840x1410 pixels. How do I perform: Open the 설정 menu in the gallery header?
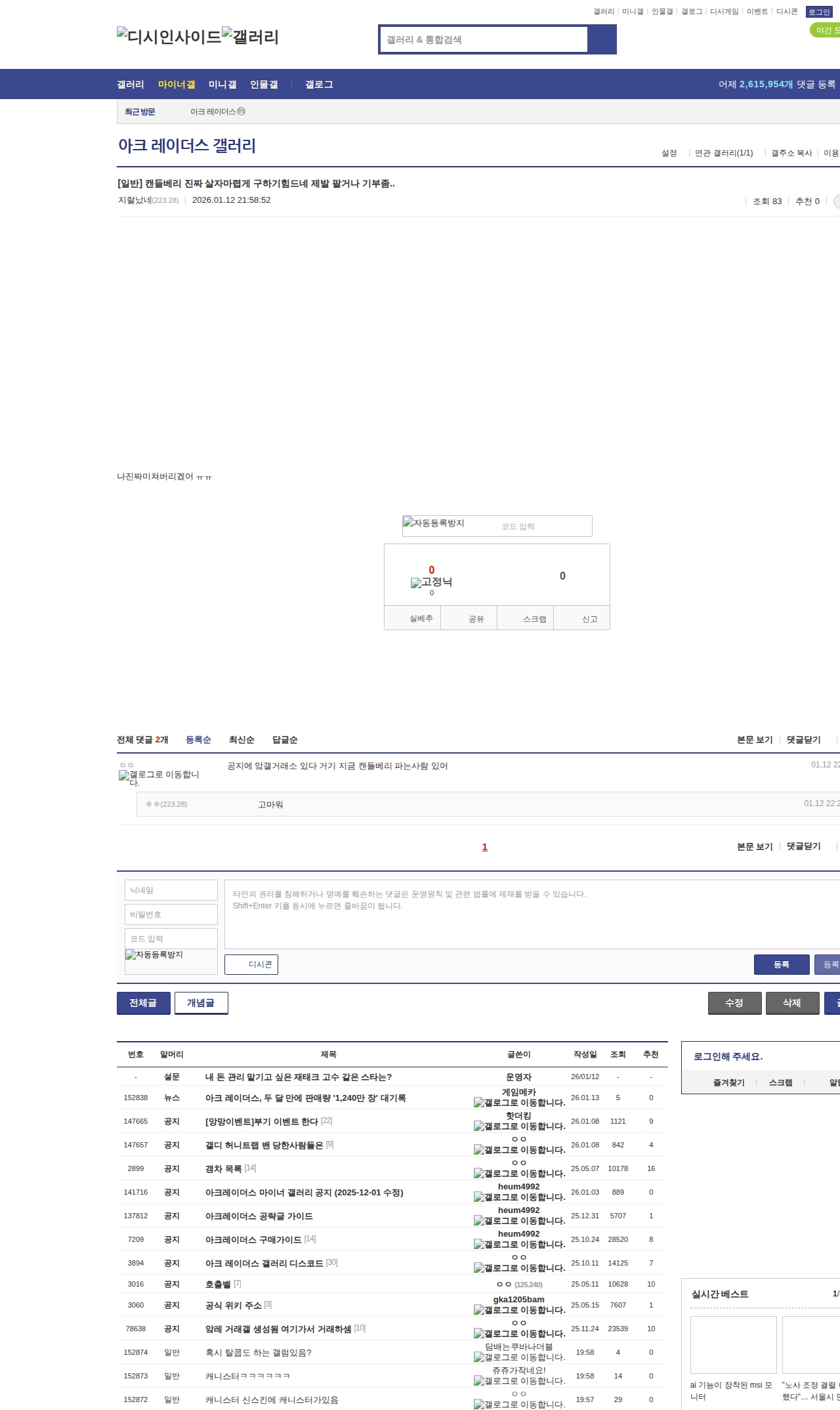point(669,153)
